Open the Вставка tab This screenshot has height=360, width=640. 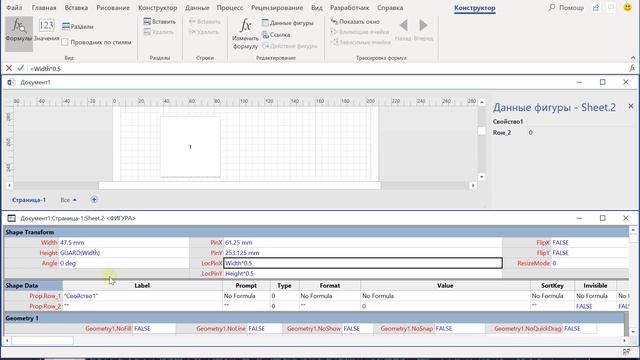pos(76,8)
